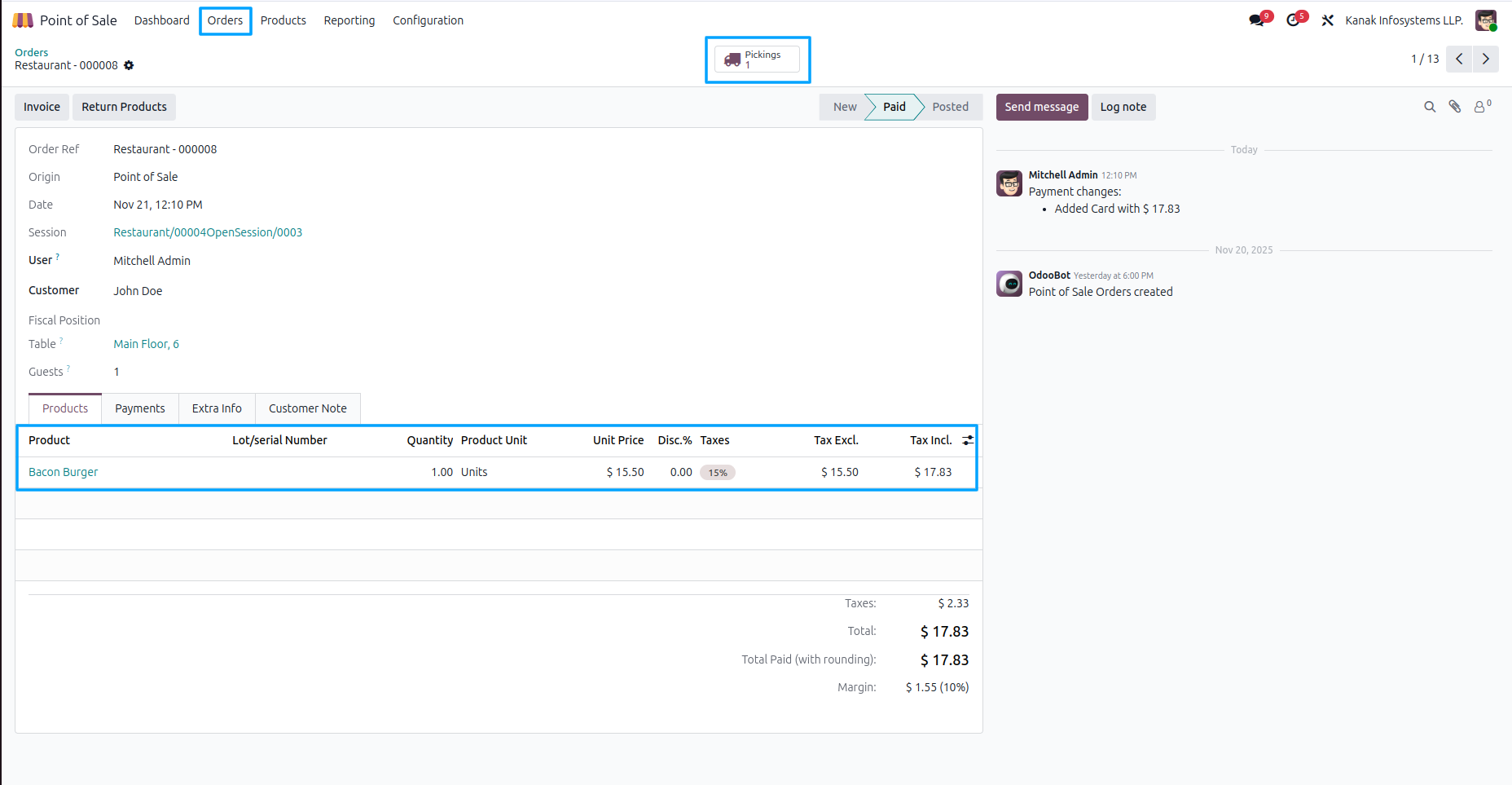Open the gear actions menu beside Restaurant - 000008

(x=129, y=65)
